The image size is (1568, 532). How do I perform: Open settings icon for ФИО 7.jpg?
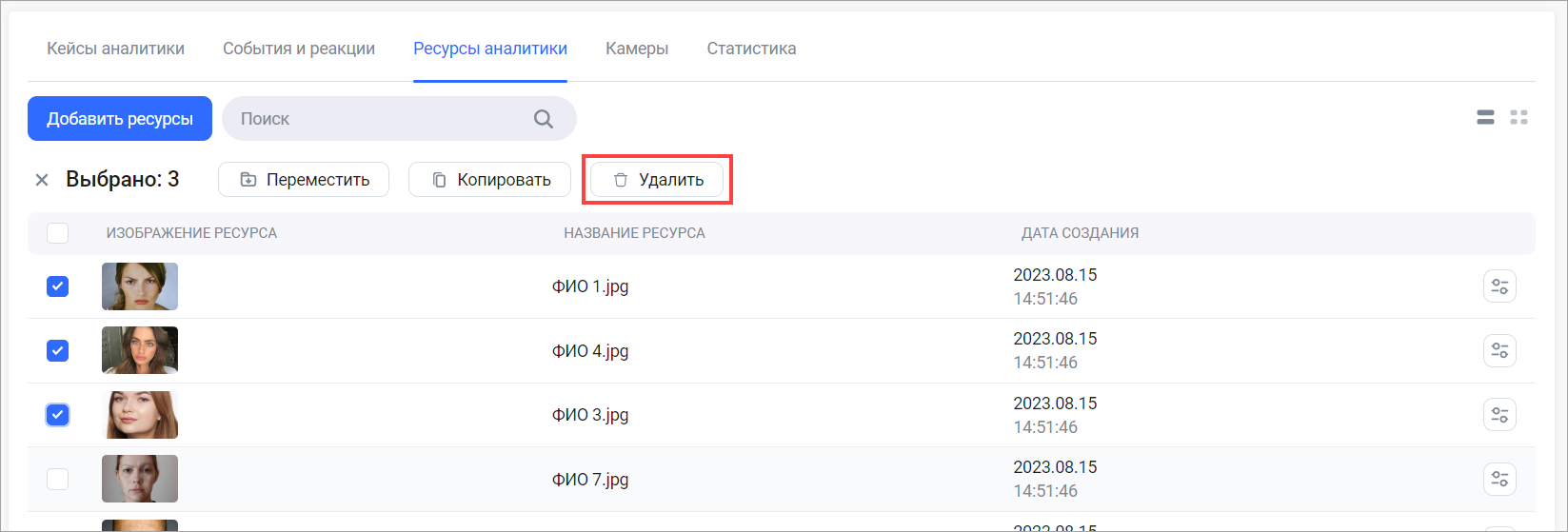[1499, 479]
